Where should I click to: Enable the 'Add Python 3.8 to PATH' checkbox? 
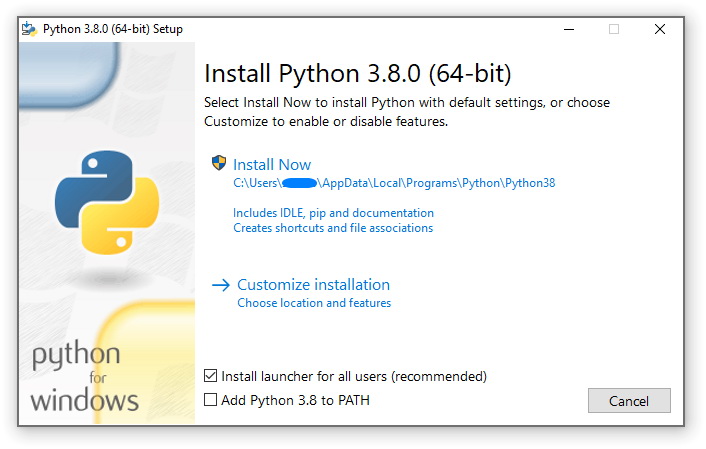click(210, 400)
